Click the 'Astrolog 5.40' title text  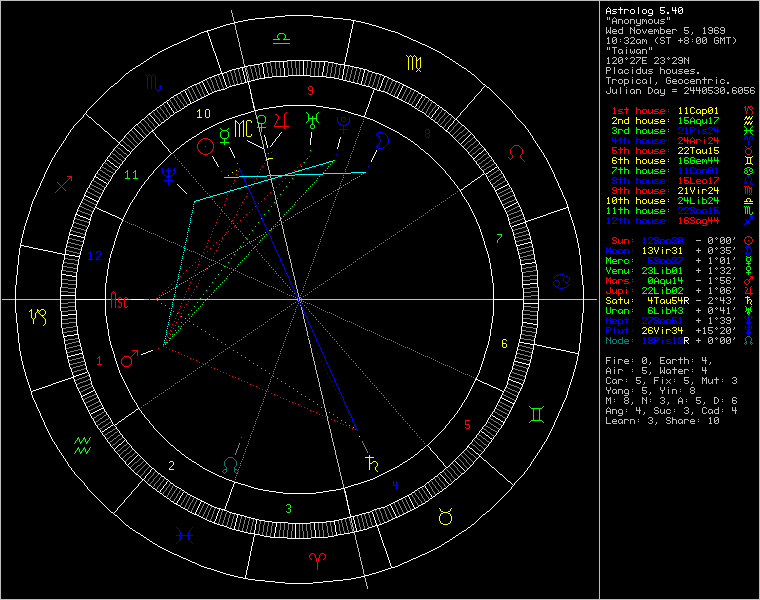(645, 11)
